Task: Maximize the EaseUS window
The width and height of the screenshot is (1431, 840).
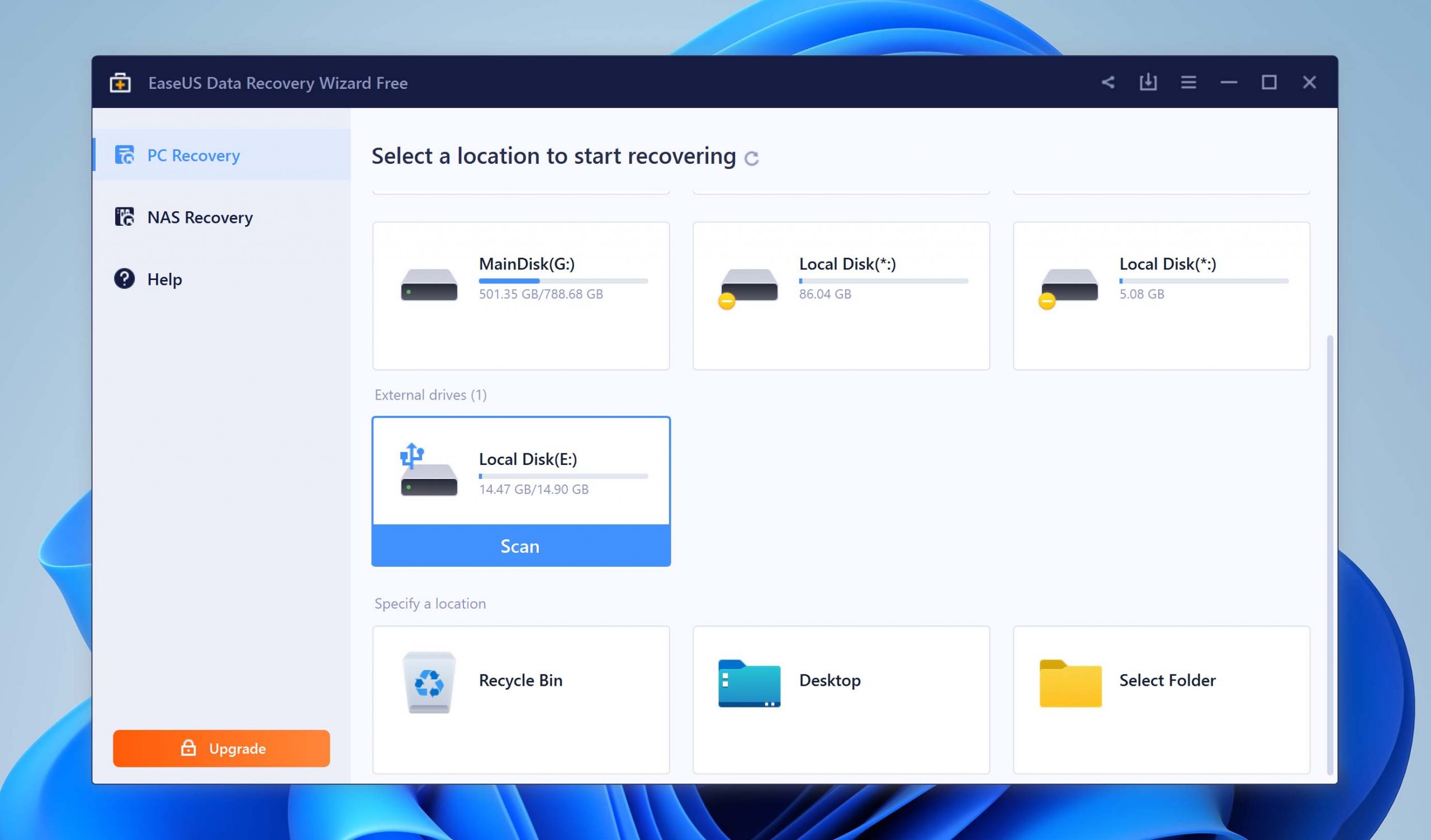Action: point(1268,82)
